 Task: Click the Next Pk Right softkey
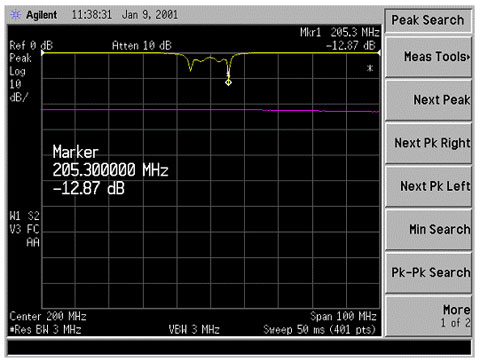(x=428, y=143)
